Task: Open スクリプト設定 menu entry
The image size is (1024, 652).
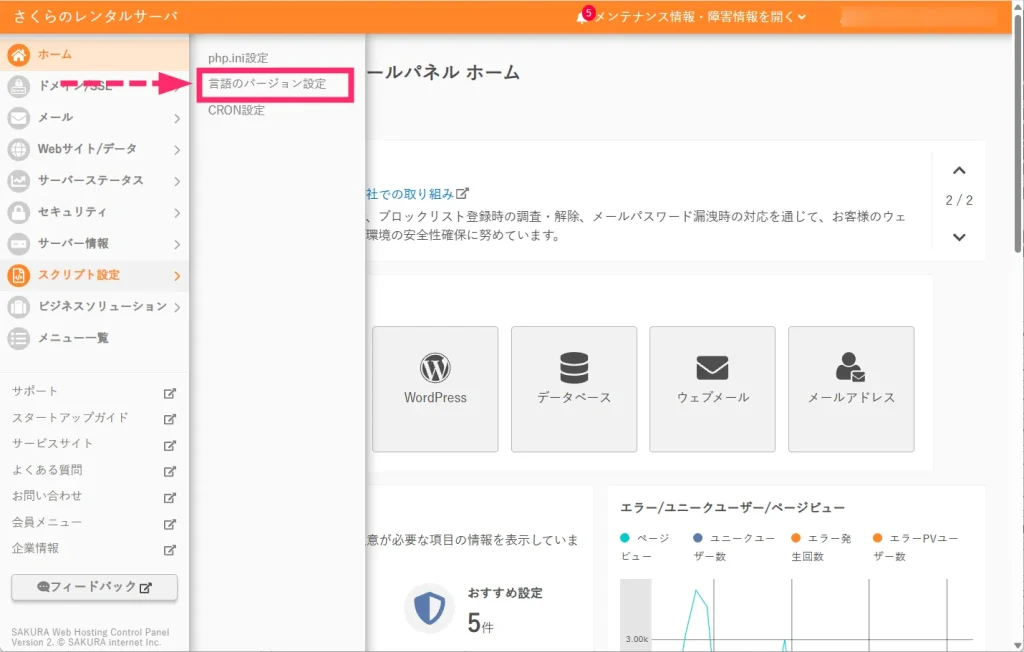Action: (95, 275)
